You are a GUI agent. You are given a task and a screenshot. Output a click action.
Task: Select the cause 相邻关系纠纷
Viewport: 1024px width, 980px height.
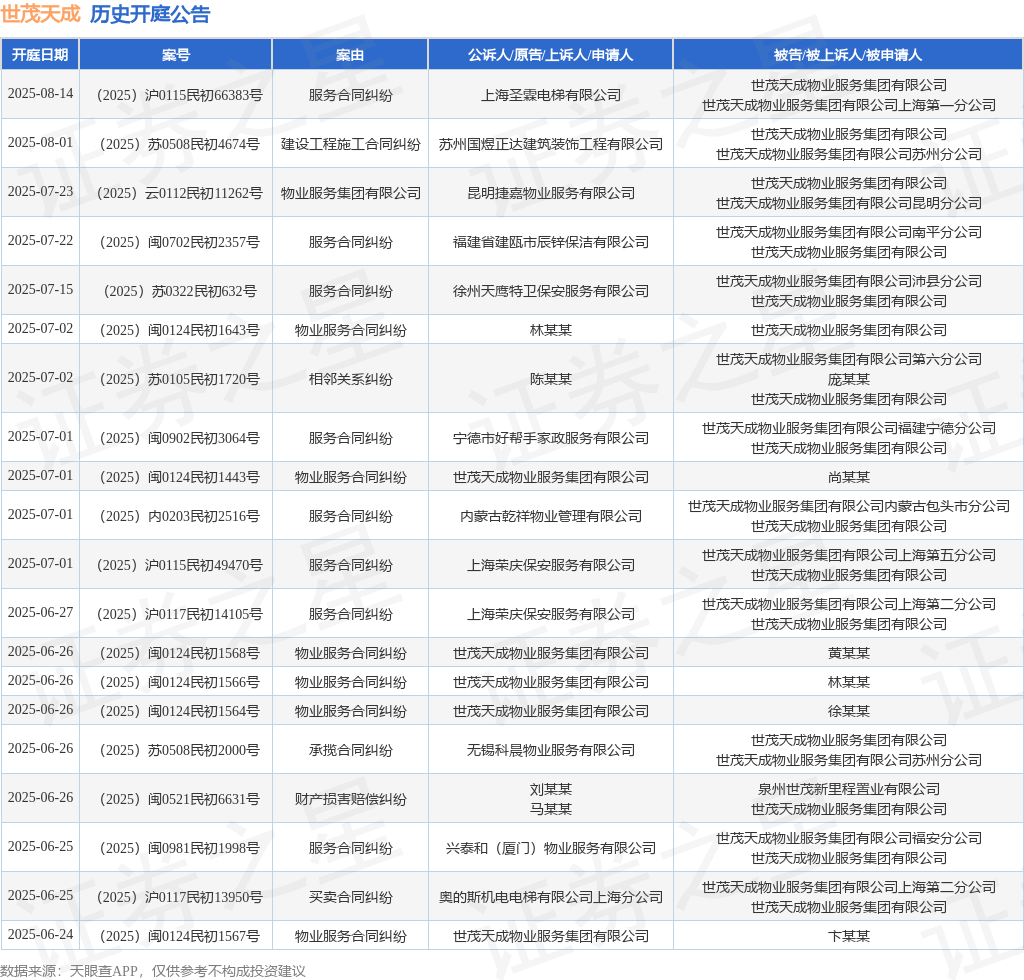[350, 379]
